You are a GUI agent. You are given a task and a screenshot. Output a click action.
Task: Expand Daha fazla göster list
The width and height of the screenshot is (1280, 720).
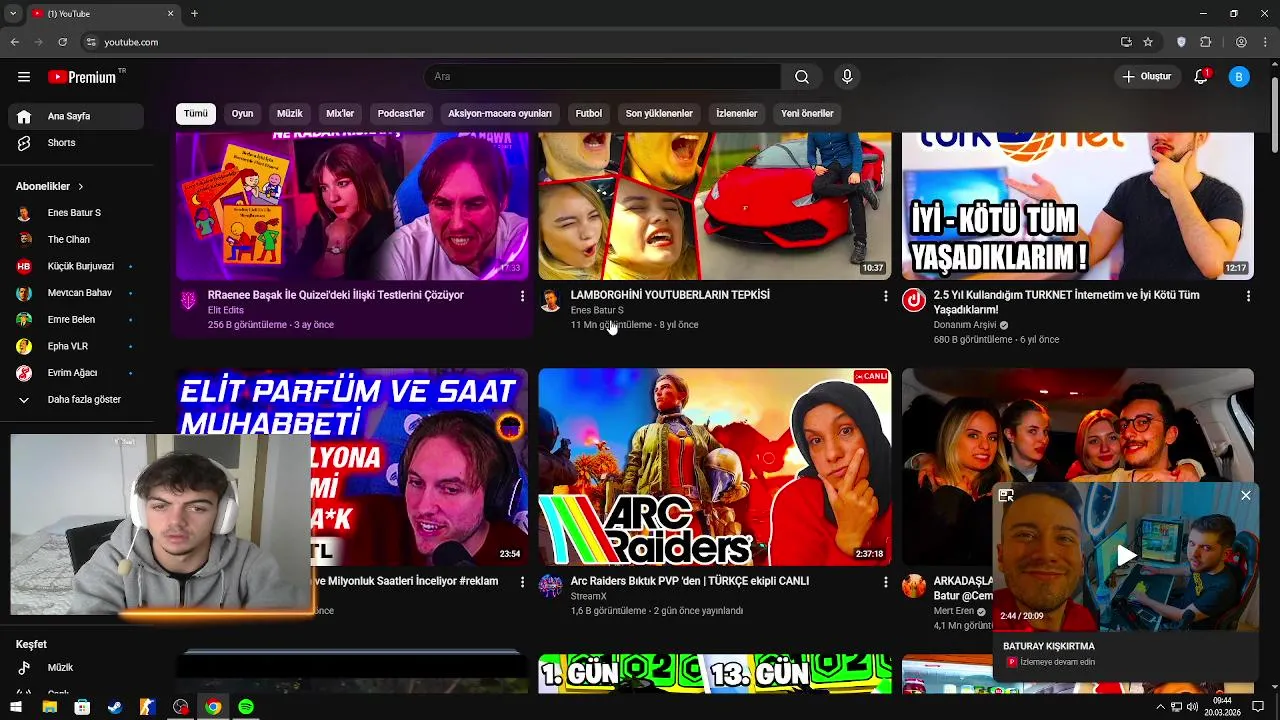coord(76,400)
